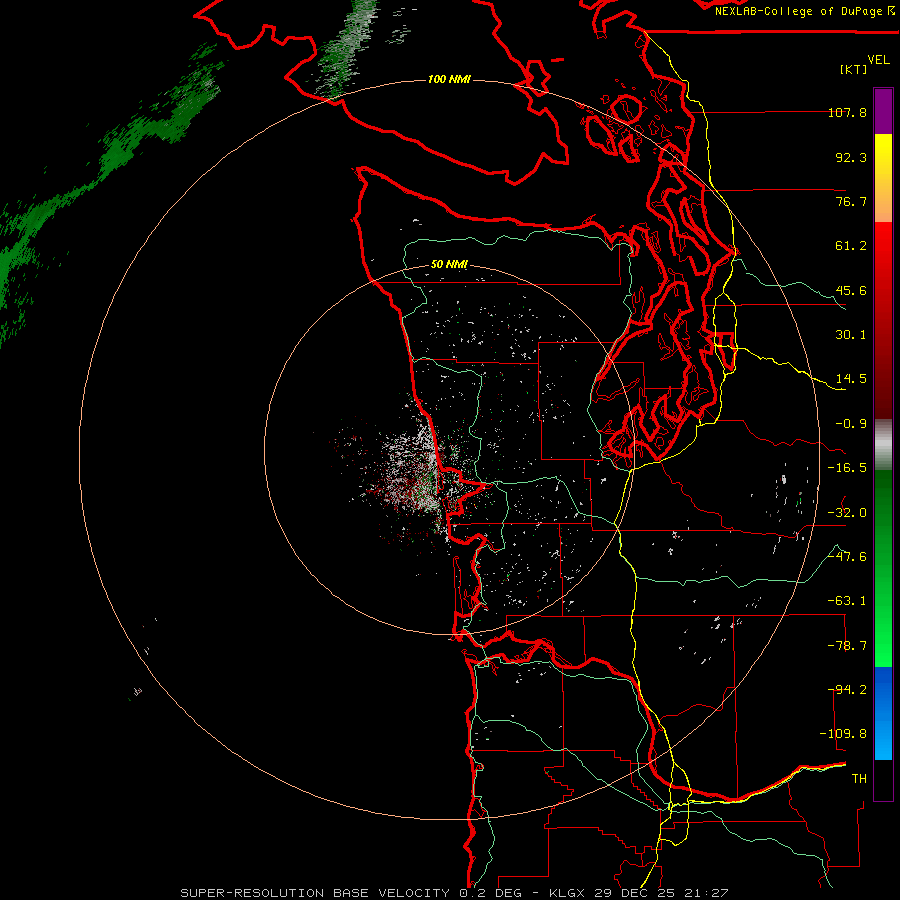Pick the gray near-zero segment of the color bar
The image size is (900, 900).
(883, 444)
